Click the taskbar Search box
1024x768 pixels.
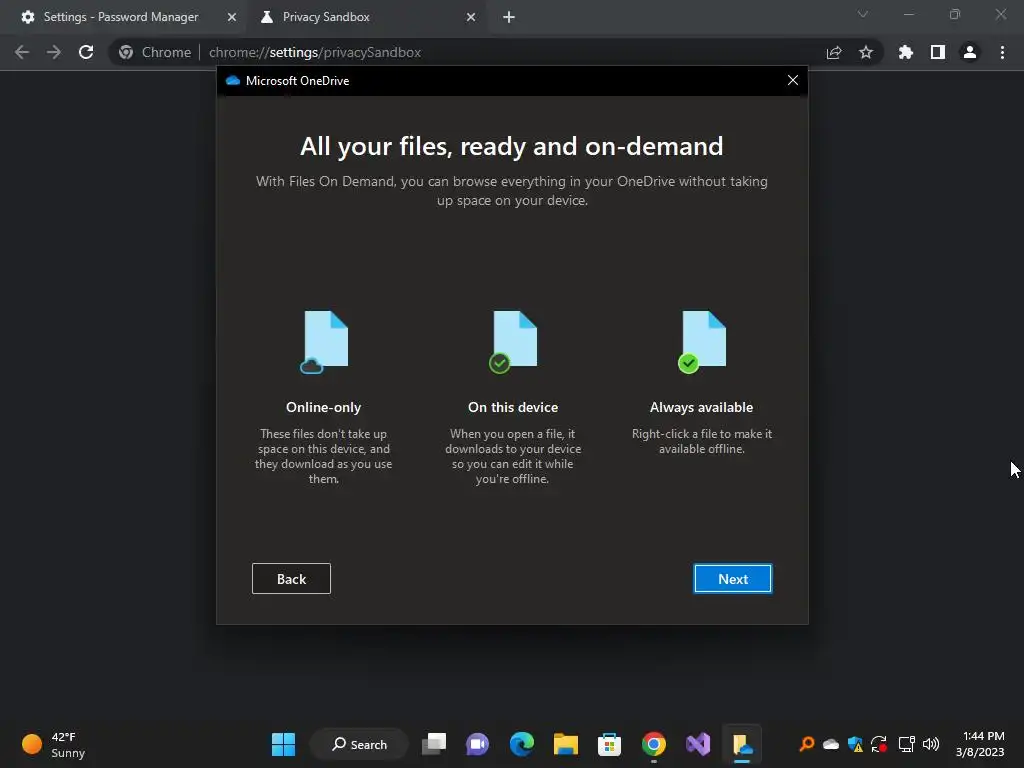(x=360, y=744)
